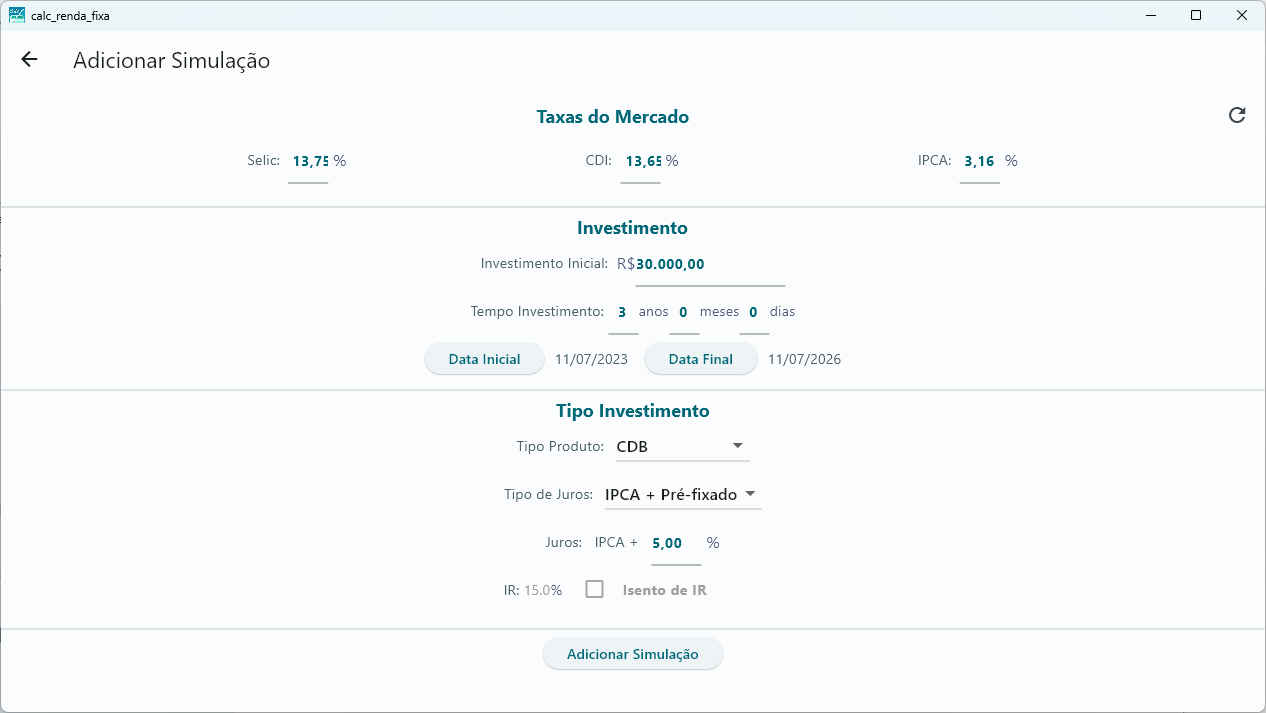Enable the Isento de IR checkbox
Viewport: 1266px width, 713px height.
[595, 589]
